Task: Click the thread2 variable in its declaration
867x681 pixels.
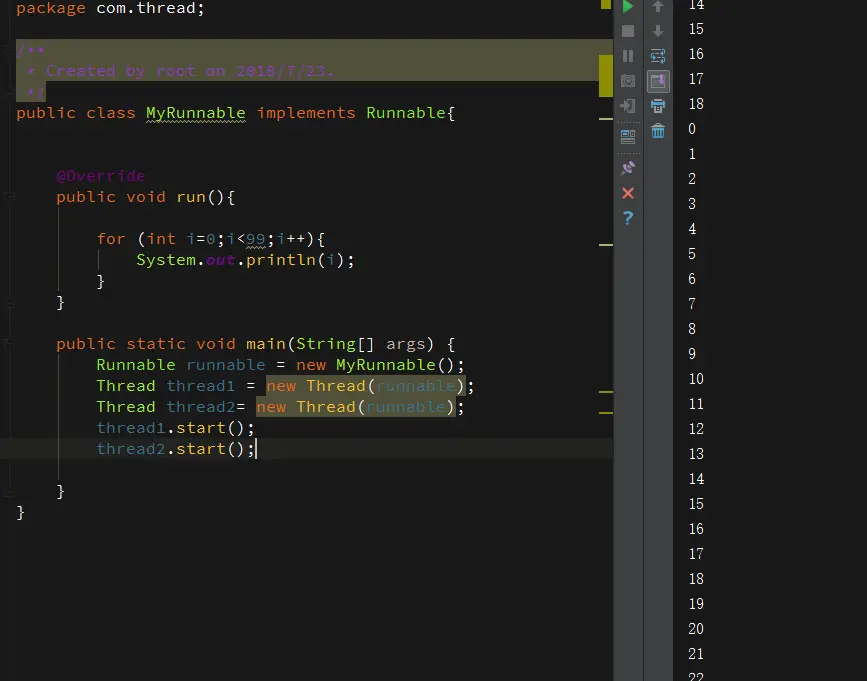Action: 201,407
